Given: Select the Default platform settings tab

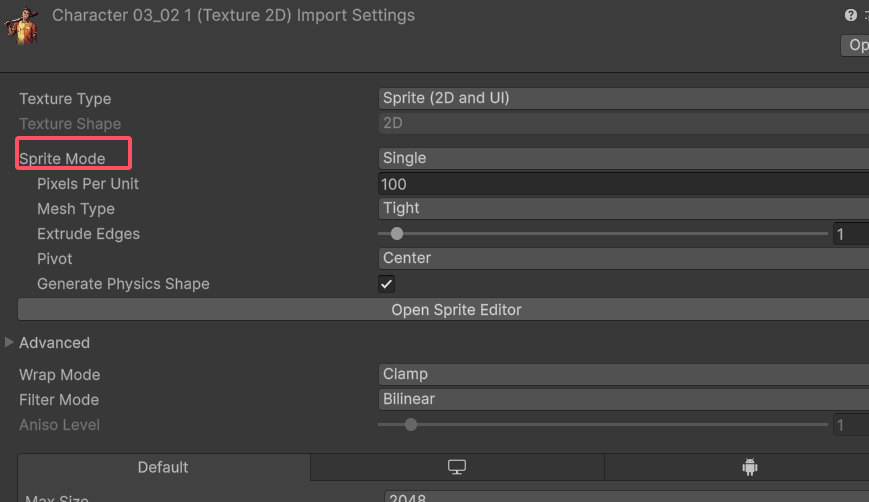Looking at the screenshot, I should click(x=163, y=467).
